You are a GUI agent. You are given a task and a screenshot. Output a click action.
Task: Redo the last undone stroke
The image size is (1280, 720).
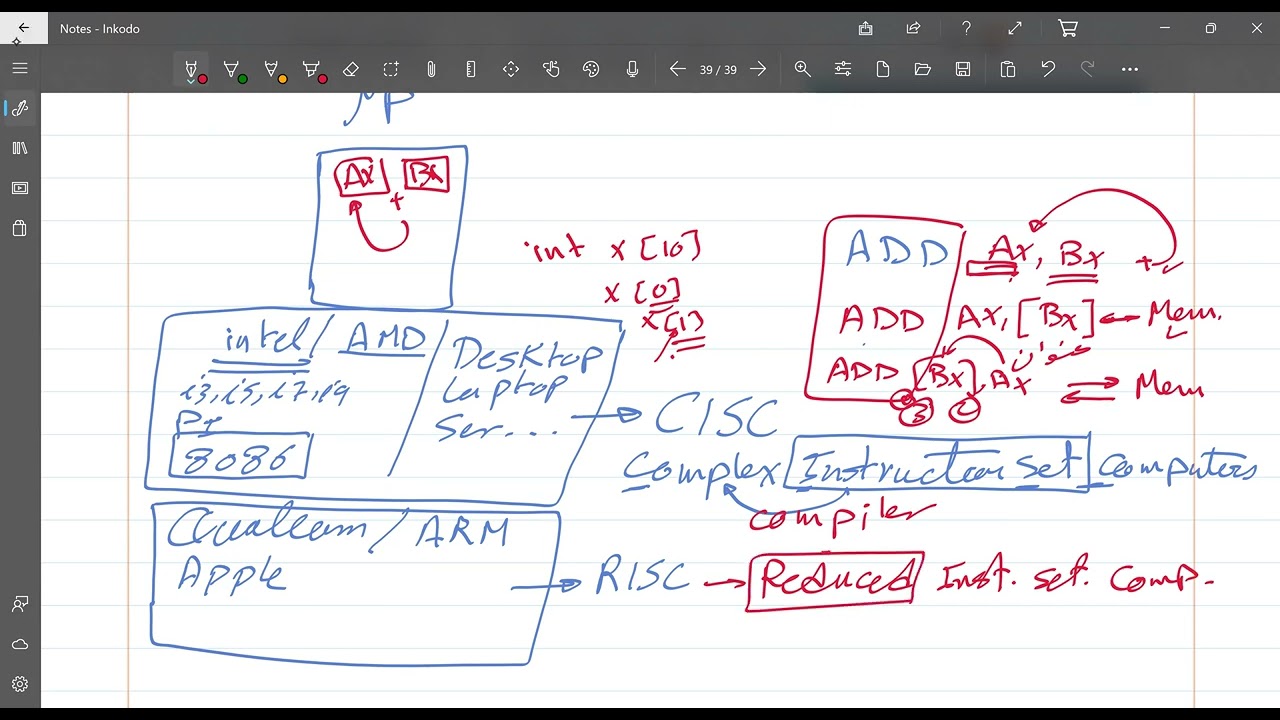coord(1088,69)
